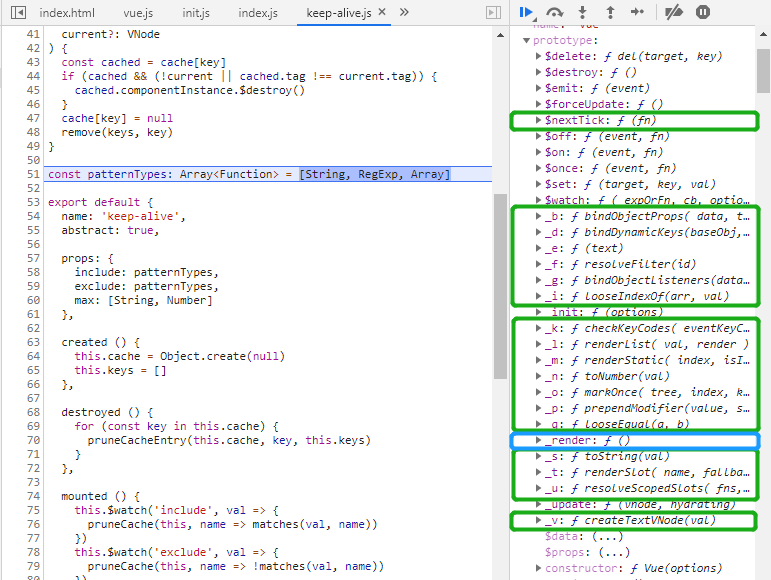Set breakpoint on line number 64
The image size is (771, 580).
[33, 356]
